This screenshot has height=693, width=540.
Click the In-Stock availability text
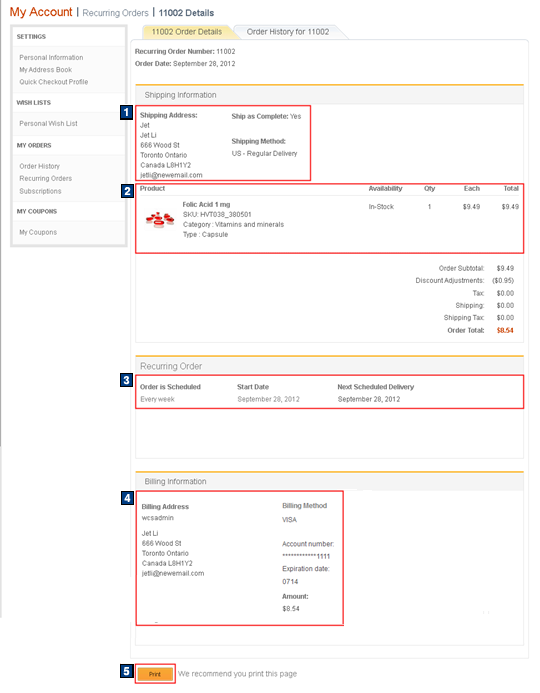(381, 207)
